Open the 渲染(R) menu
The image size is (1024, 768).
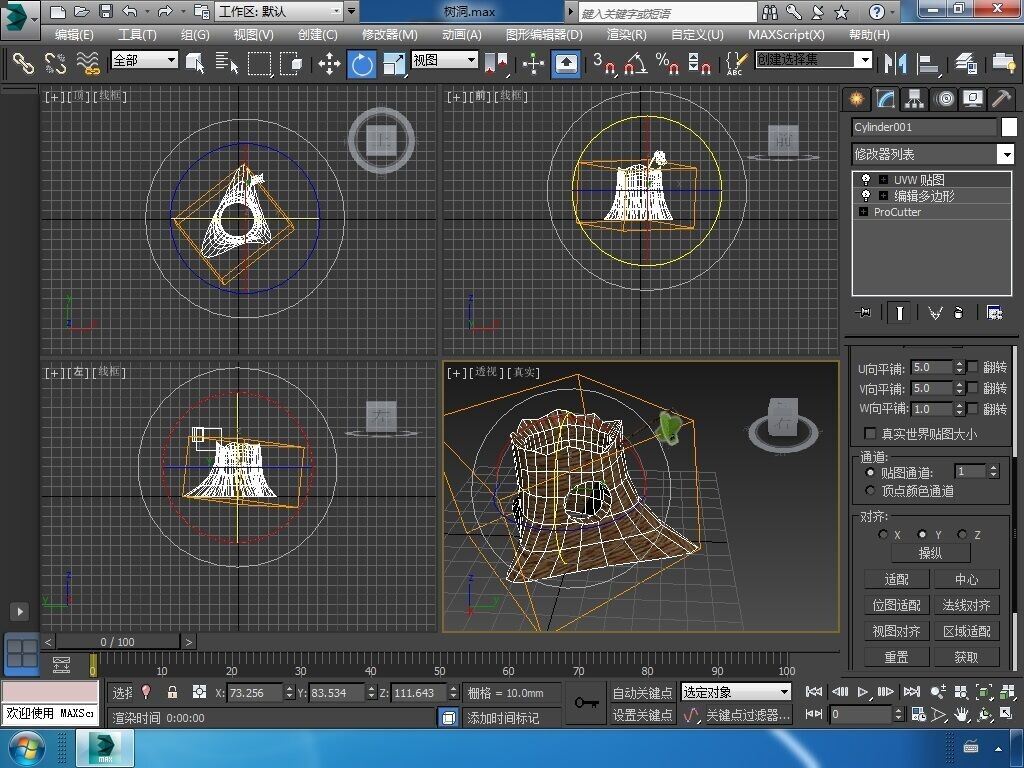tap(626, 34)
